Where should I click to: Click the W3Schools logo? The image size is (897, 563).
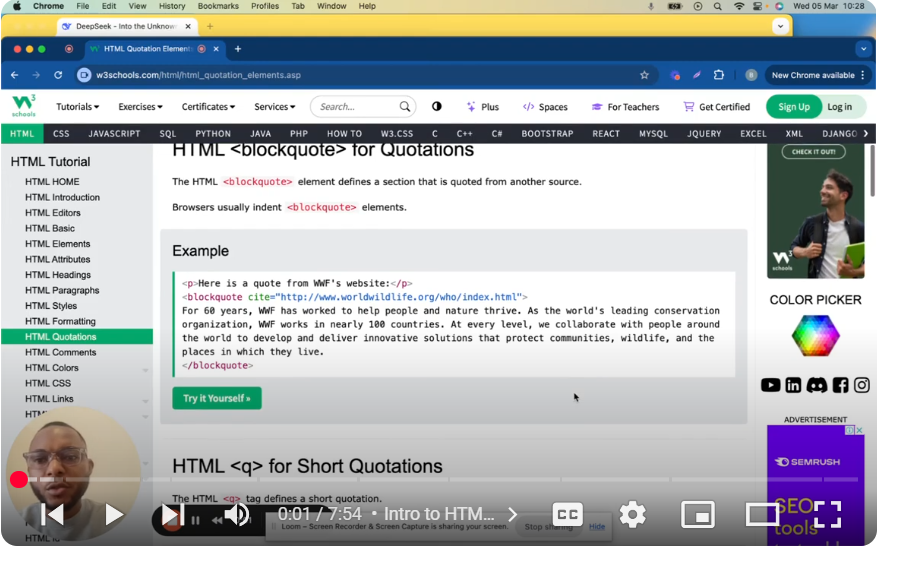[23, 106]
